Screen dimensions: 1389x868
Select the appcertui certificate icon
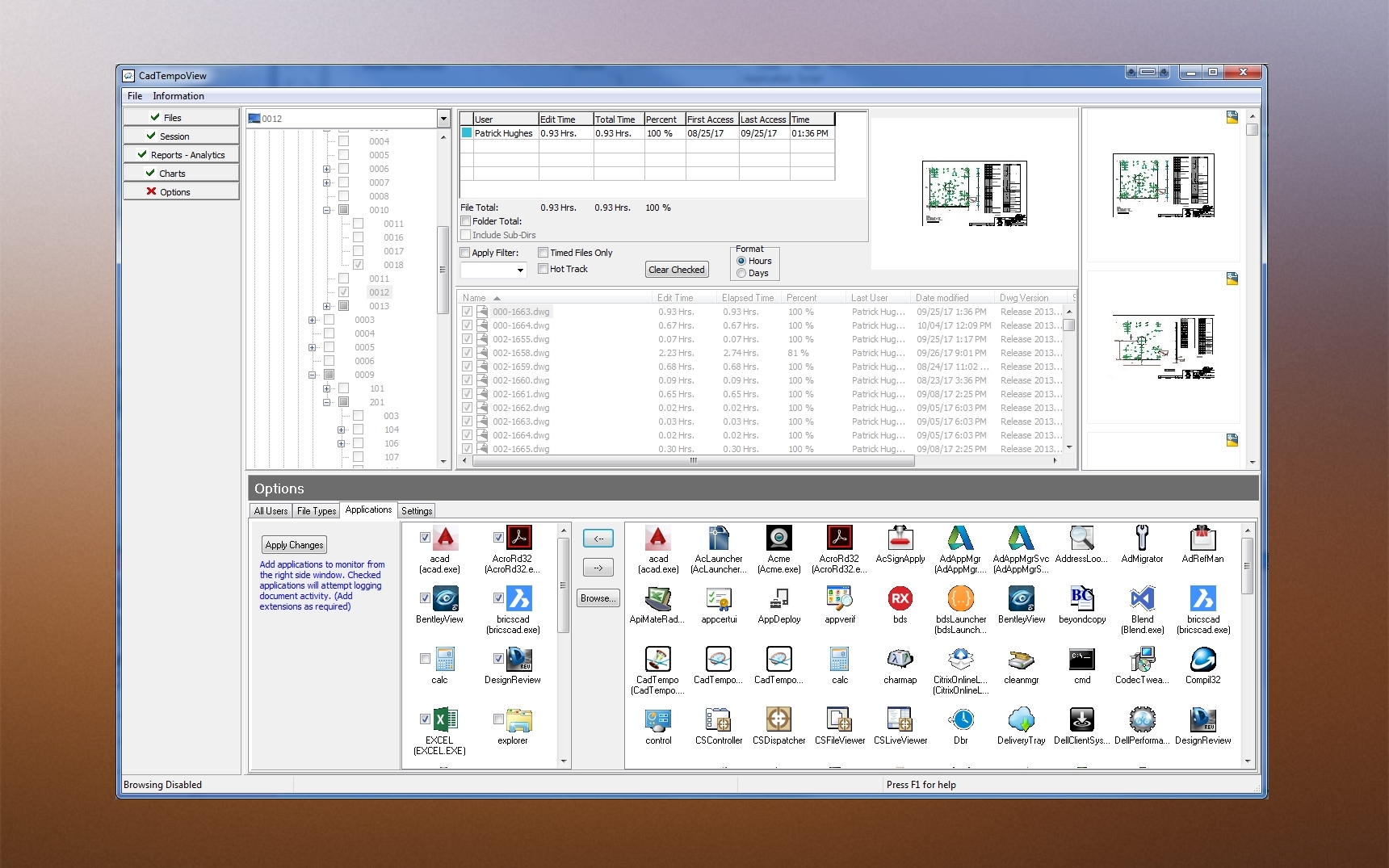(x=718, y=599)
